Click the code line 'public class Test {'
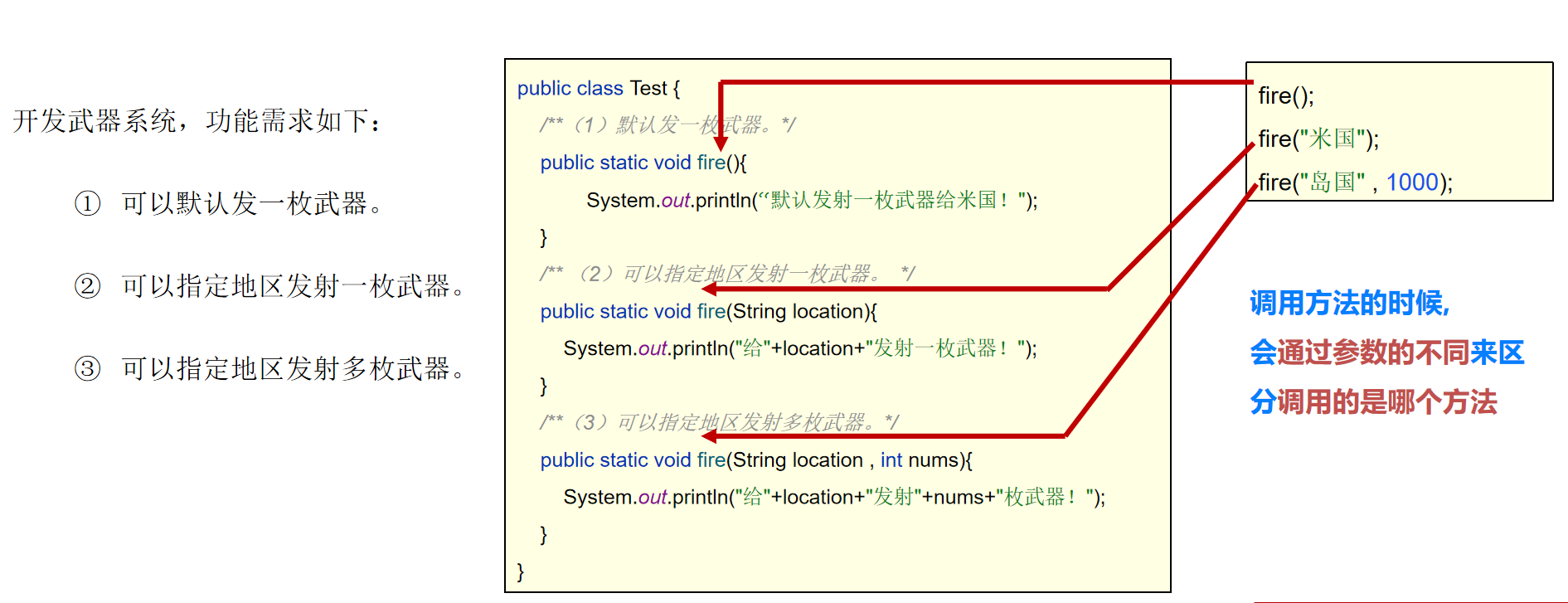This screenshot has width=1568, height=603. point(599,89)
